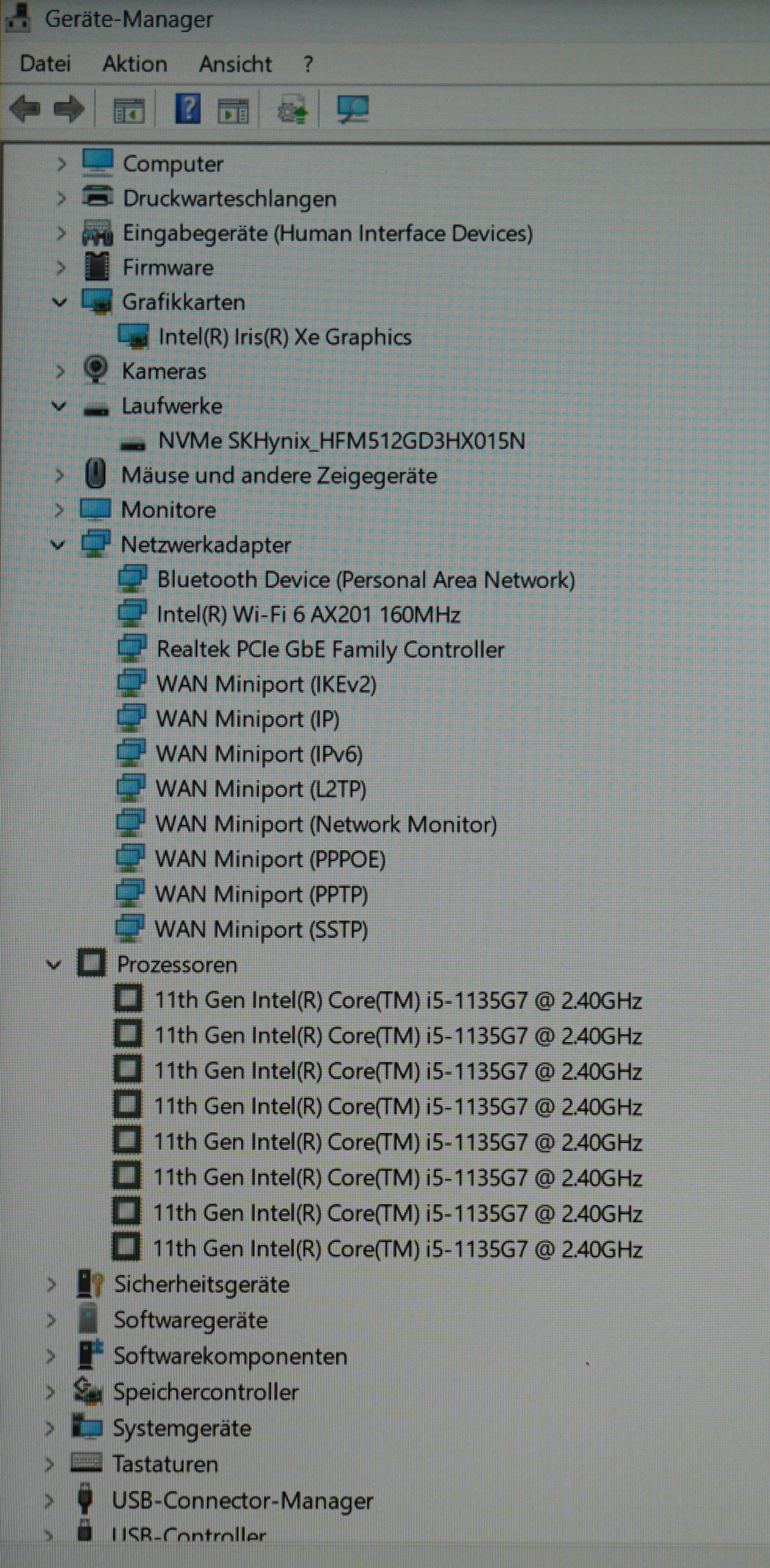
Task: Click the blue question mark help icon
Action: [x=188, y=110]
